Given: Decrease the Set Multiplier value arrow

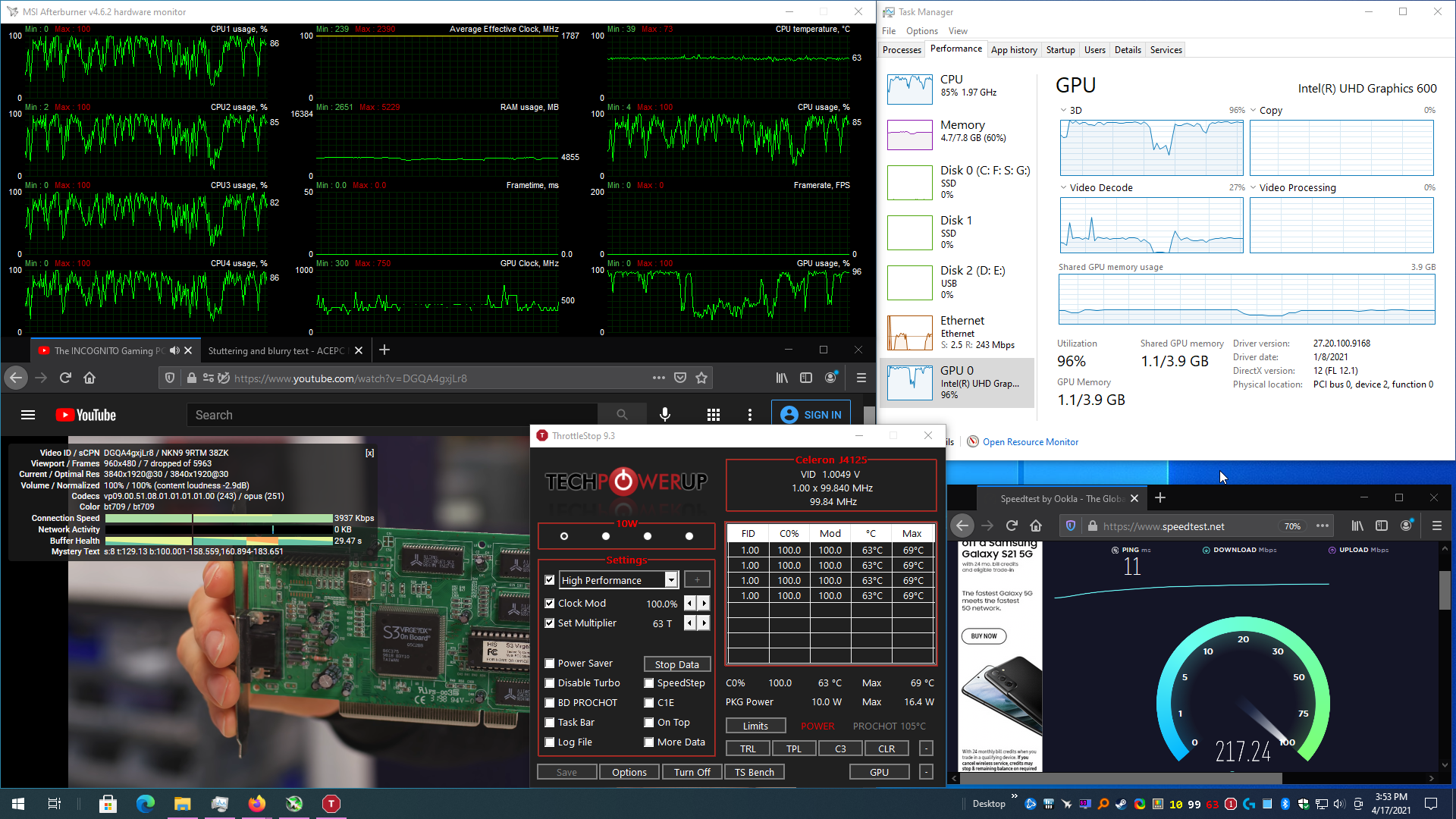Looking at the screenshot, I should pos(690,623).
